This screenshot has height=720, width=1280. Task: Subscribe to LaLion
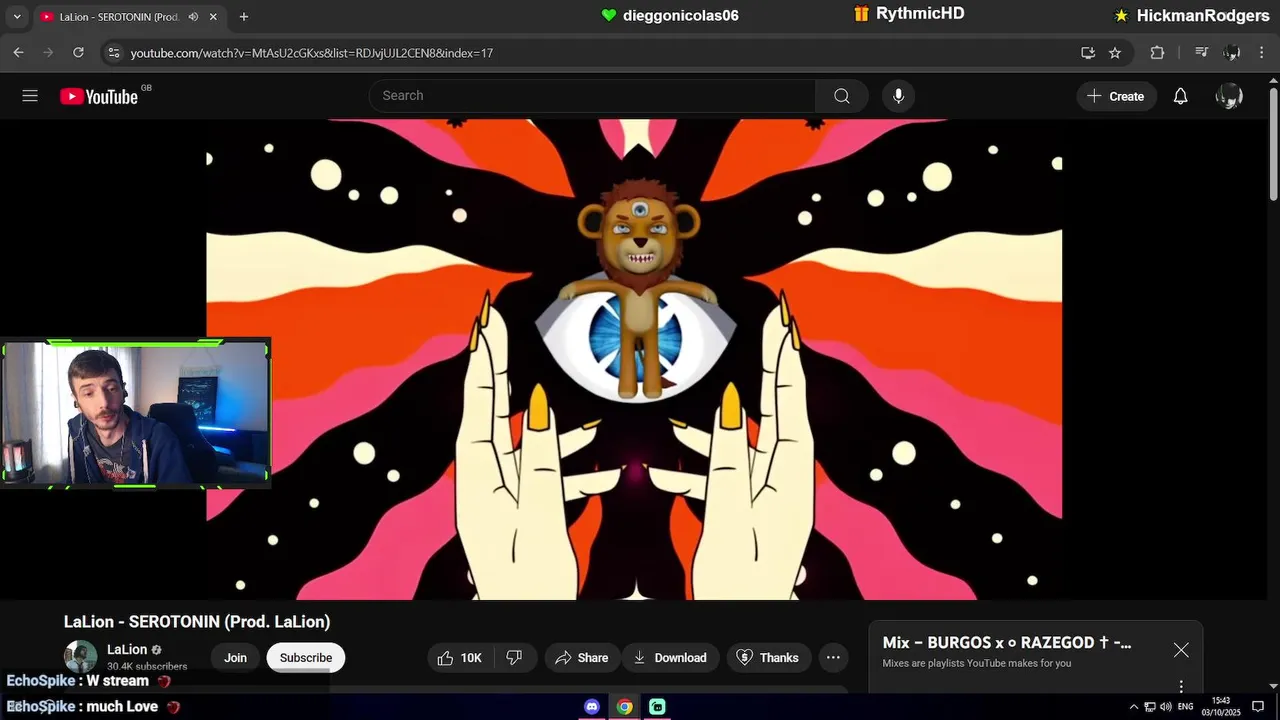pos(306,658)
